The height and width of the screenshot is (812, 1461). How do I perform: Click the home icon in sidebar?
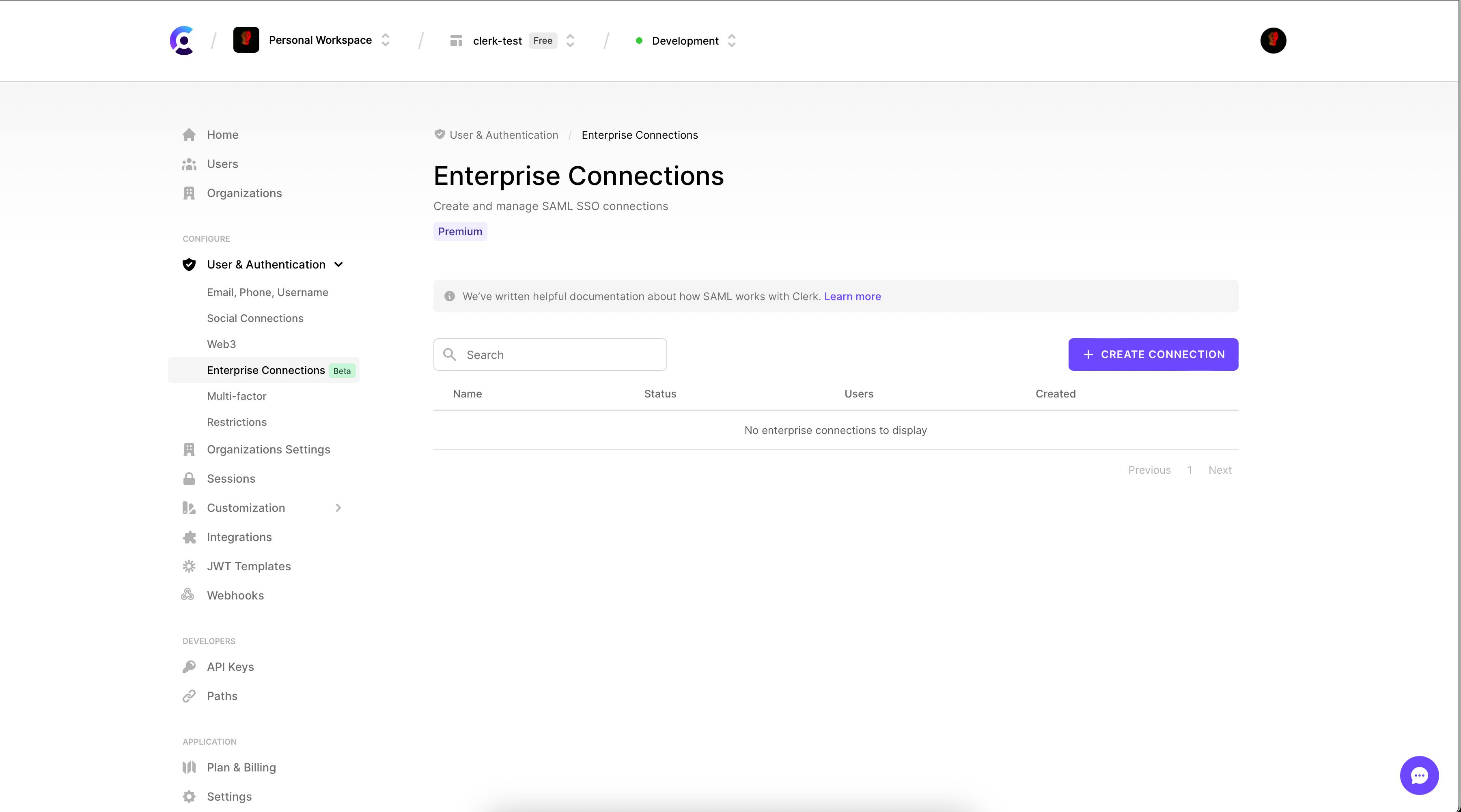click(x=189, y=134)
